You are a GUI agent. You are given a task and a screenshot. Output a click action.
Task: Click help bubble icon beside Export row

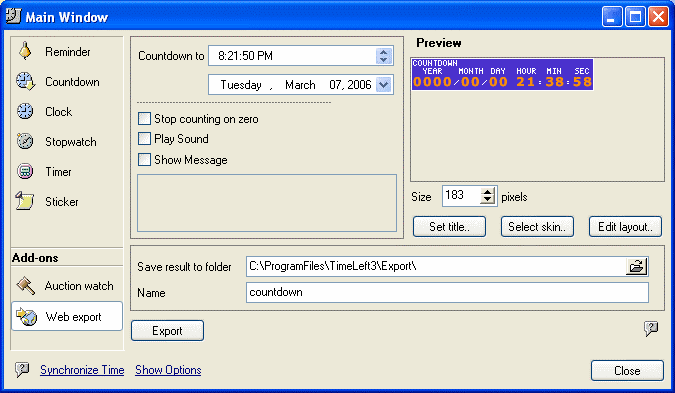tap(651, 329)
